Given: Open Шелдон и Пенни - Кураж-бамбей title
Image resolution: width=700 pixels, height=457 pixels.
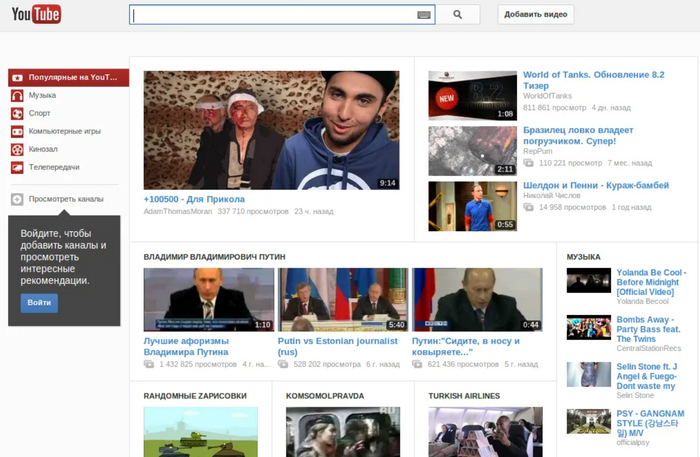Looking at the screenshot, I should tap(596, 185).
